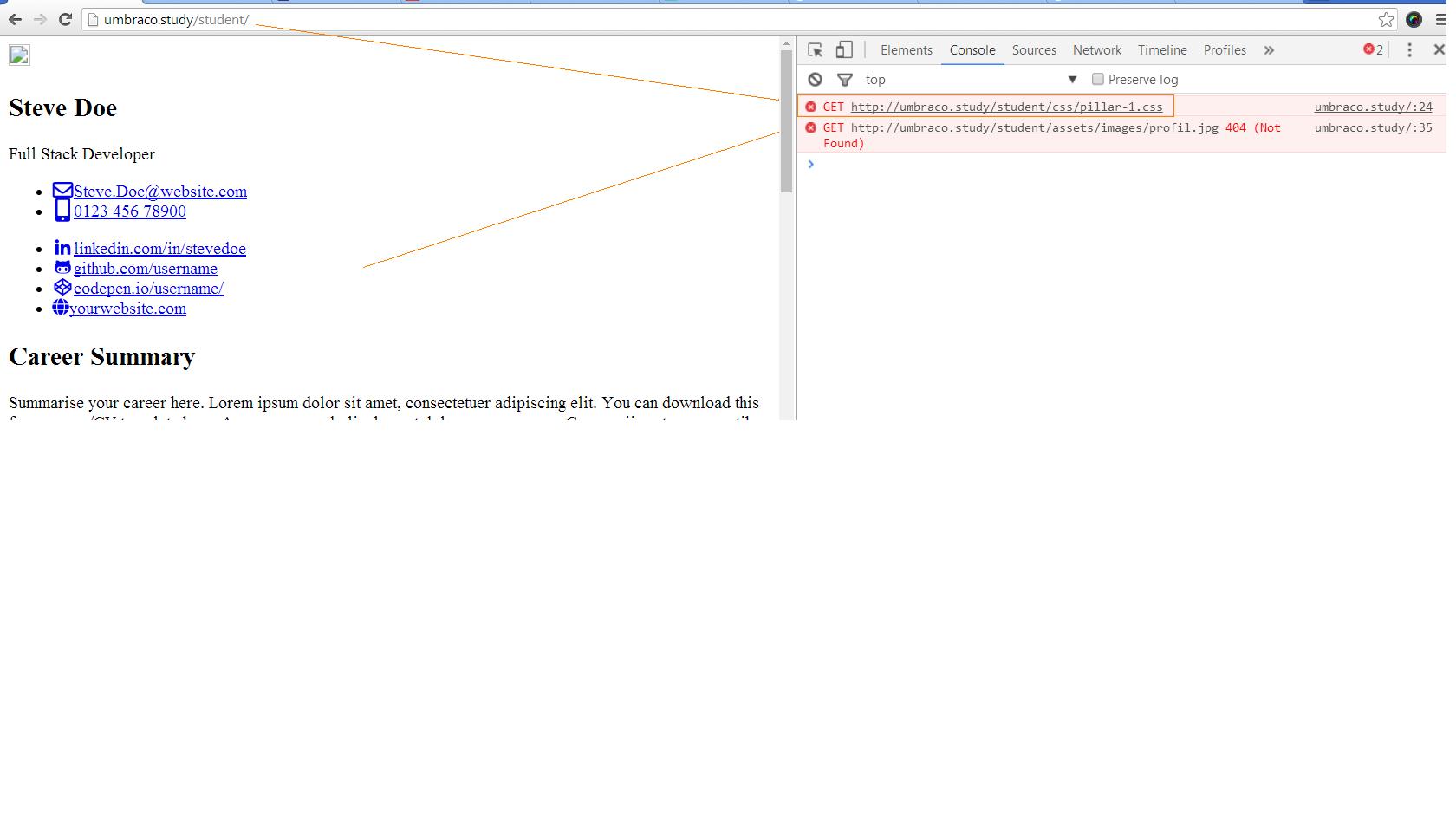Screen dimensions: 1456x819
Task: Bookmark page with star icon
Action: [x=1386, y=19]
